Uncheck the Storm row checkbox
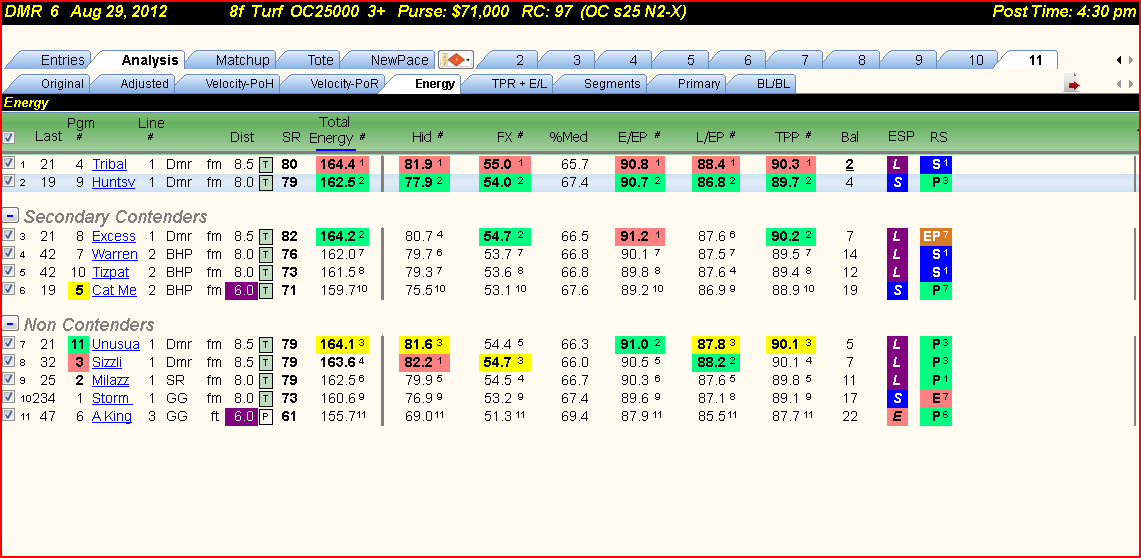The height and width of the screenshot is (558, 1141). click(8, 396)
